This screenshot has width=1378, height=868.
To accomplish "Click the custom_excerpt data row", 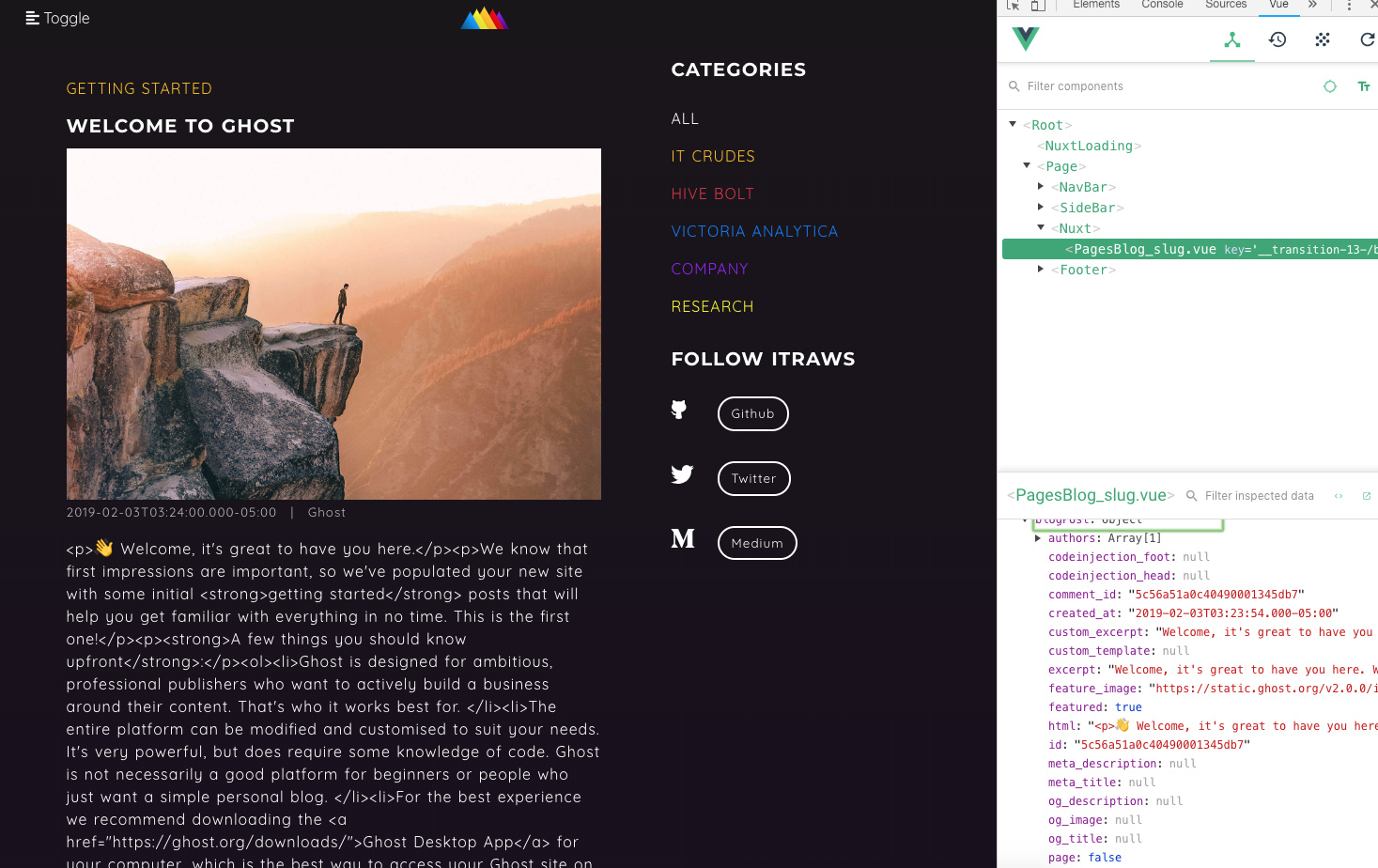I will pyautogui.click(x=1213, y=632).
